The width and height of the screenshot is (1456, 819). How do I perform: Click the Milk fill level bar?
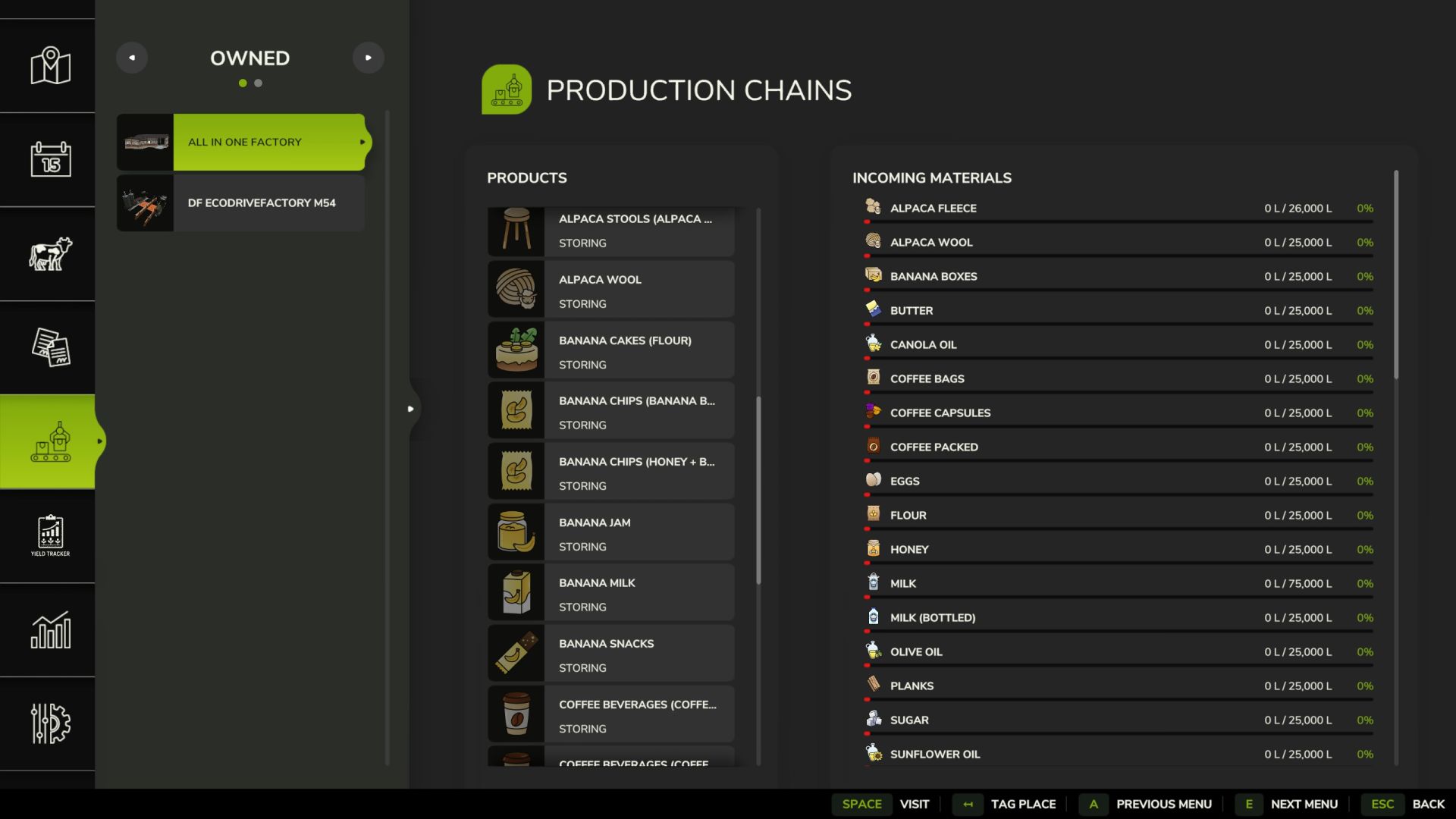1119,597
